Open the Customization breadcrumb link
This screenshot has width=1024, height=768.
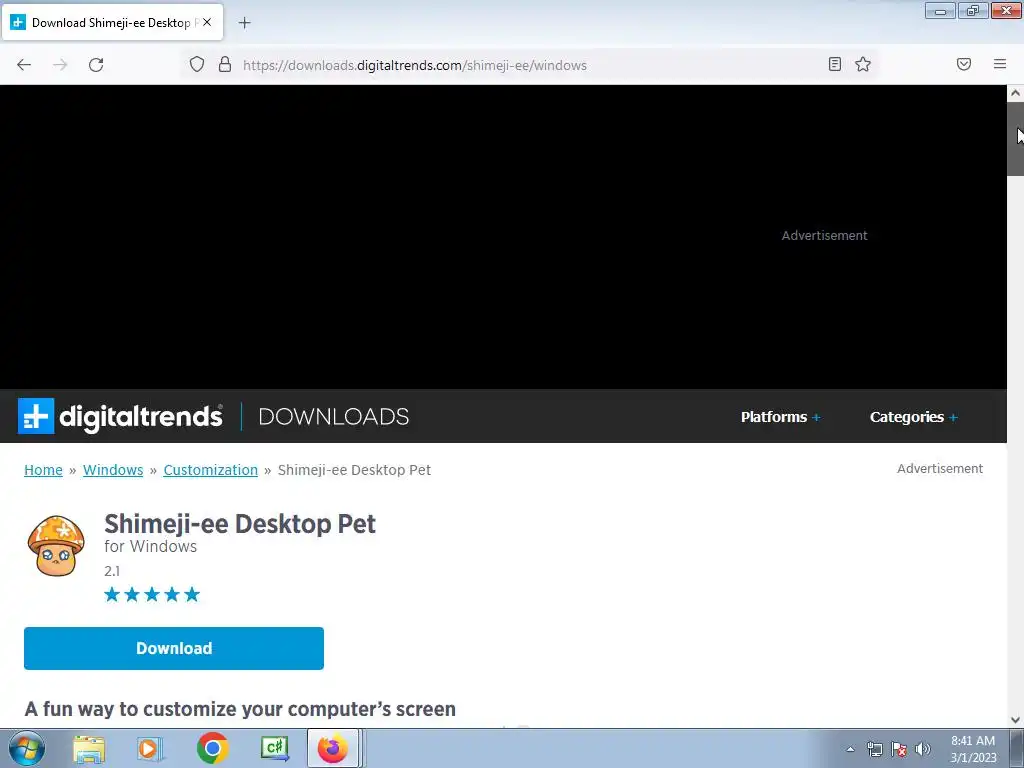[x=210, y=470]
